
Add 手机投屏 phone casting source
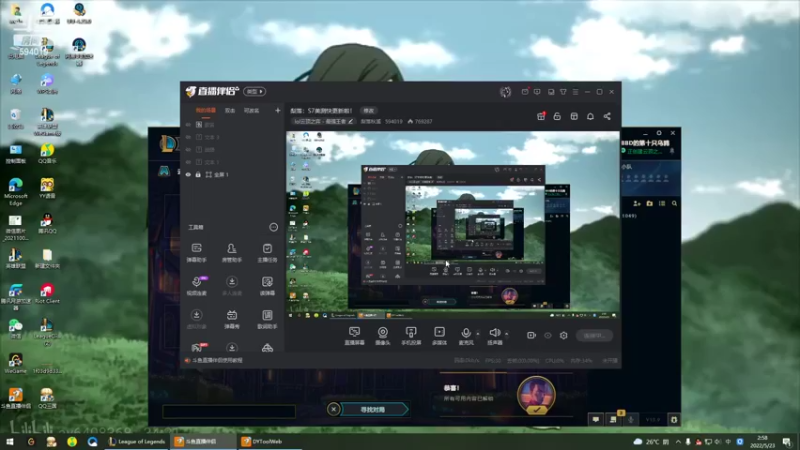[x=411, y=336]
